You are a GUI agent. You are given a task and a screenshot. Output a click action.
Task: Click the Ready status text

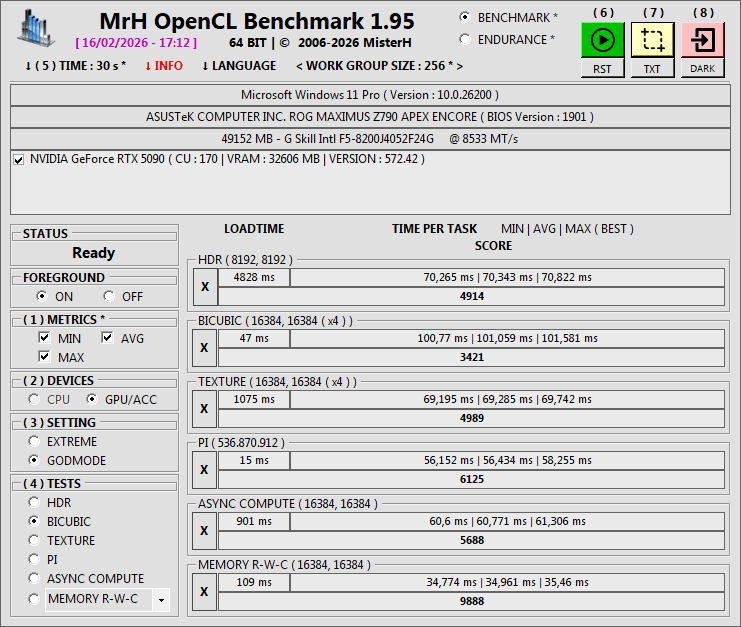tap(94, 253)
